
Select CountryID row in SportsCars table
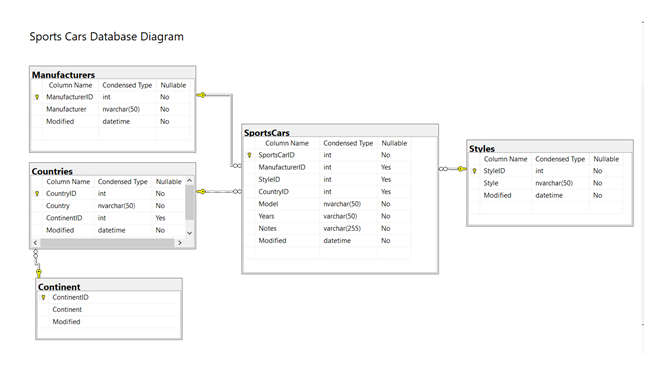[327, 192]
